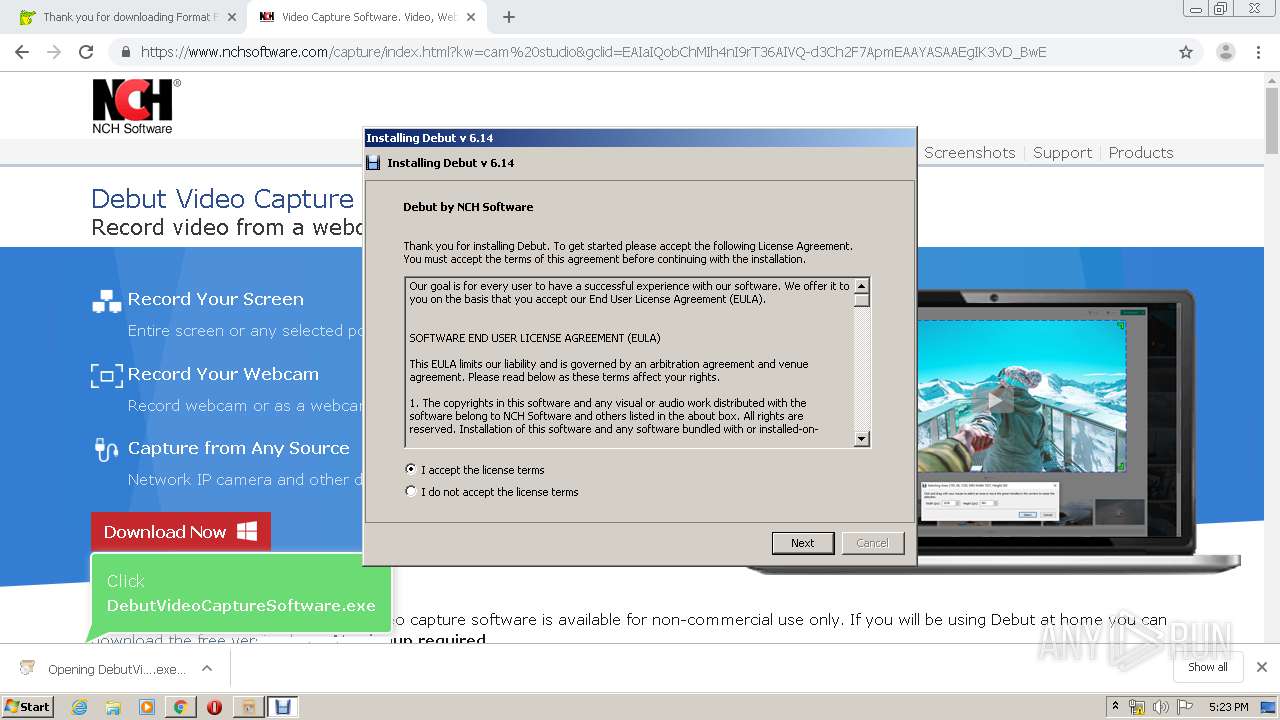The image size is (1280, 720).
Task: Click the network icon in the system tray
Action: point(1137,707)
